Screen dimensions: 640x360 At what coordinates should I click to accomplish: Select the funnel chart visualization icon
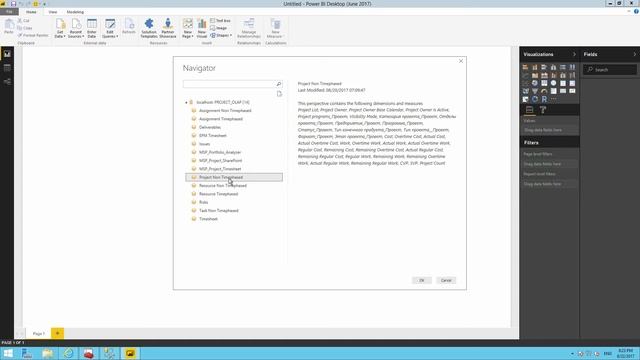535,91
